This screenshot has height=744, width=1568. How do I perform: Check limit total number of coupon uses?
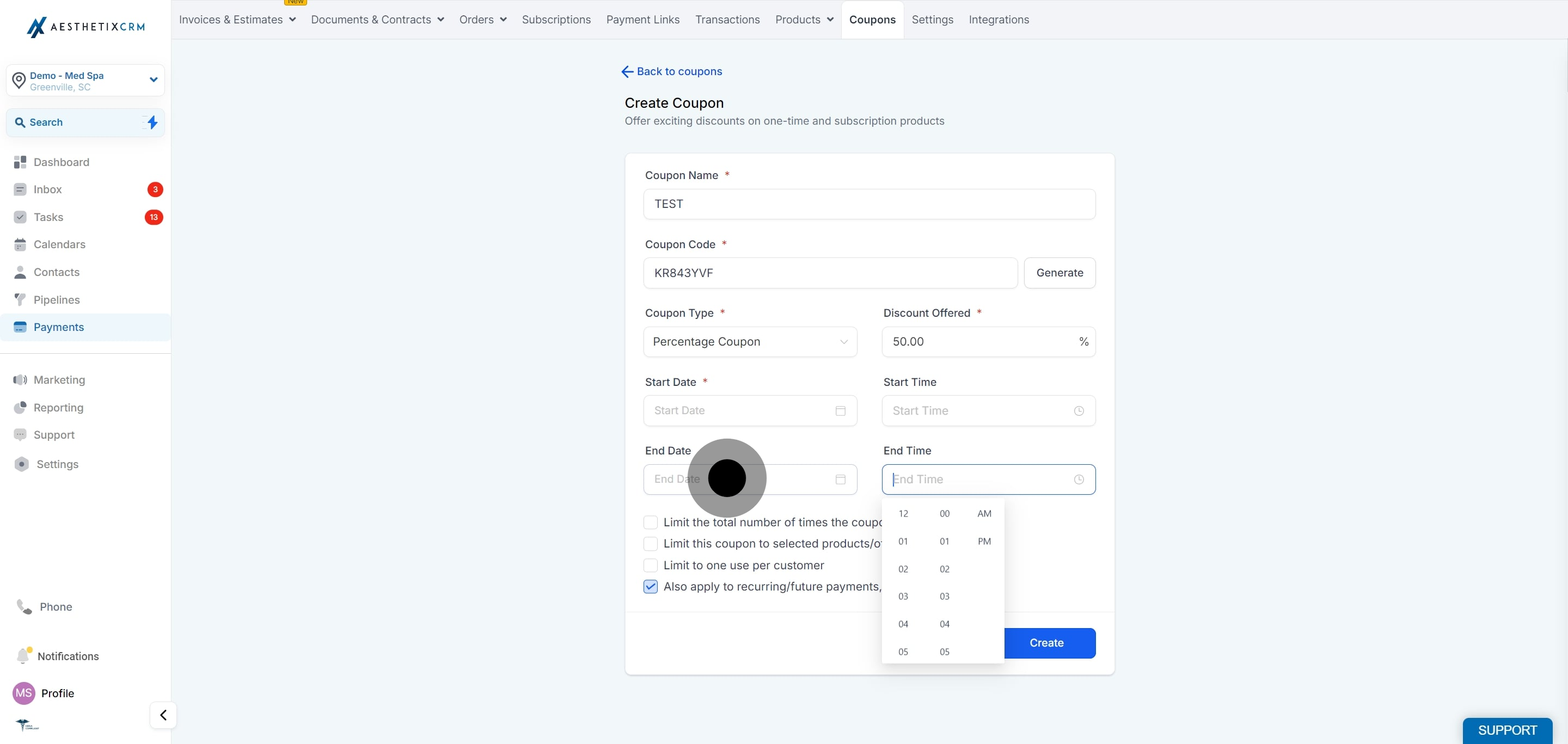(x=650, y=522)
